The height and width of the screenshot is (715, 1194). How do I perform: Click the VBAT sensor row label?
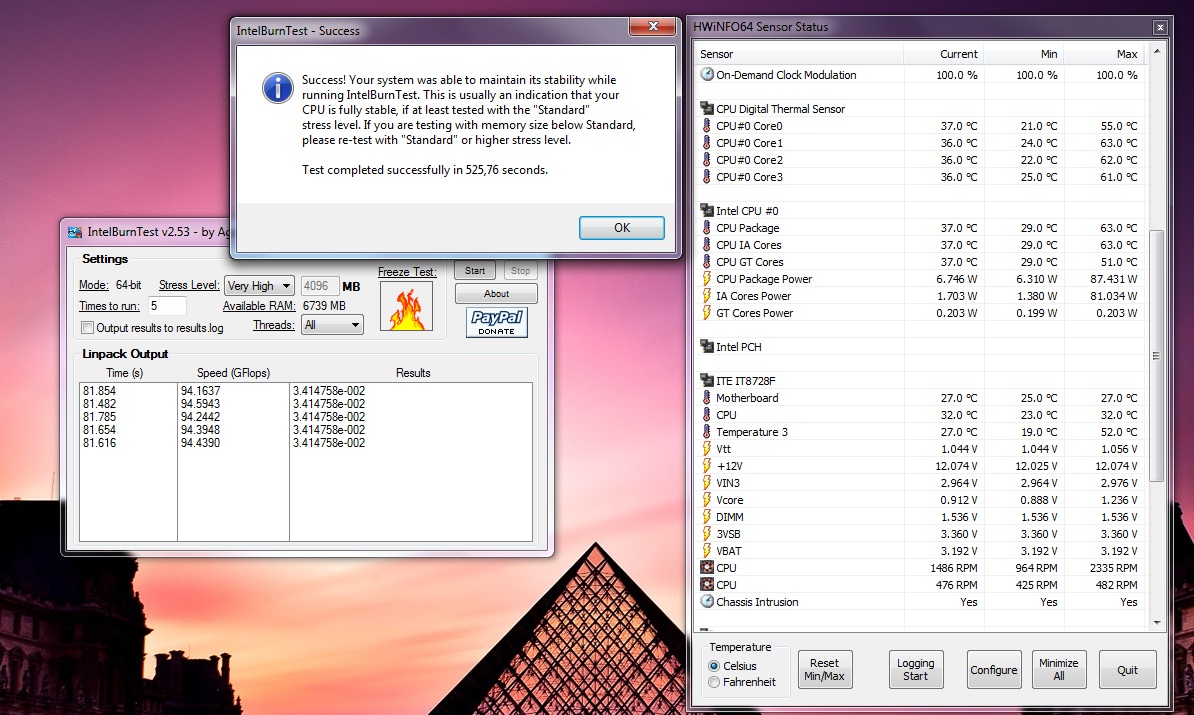pos(729,551)
